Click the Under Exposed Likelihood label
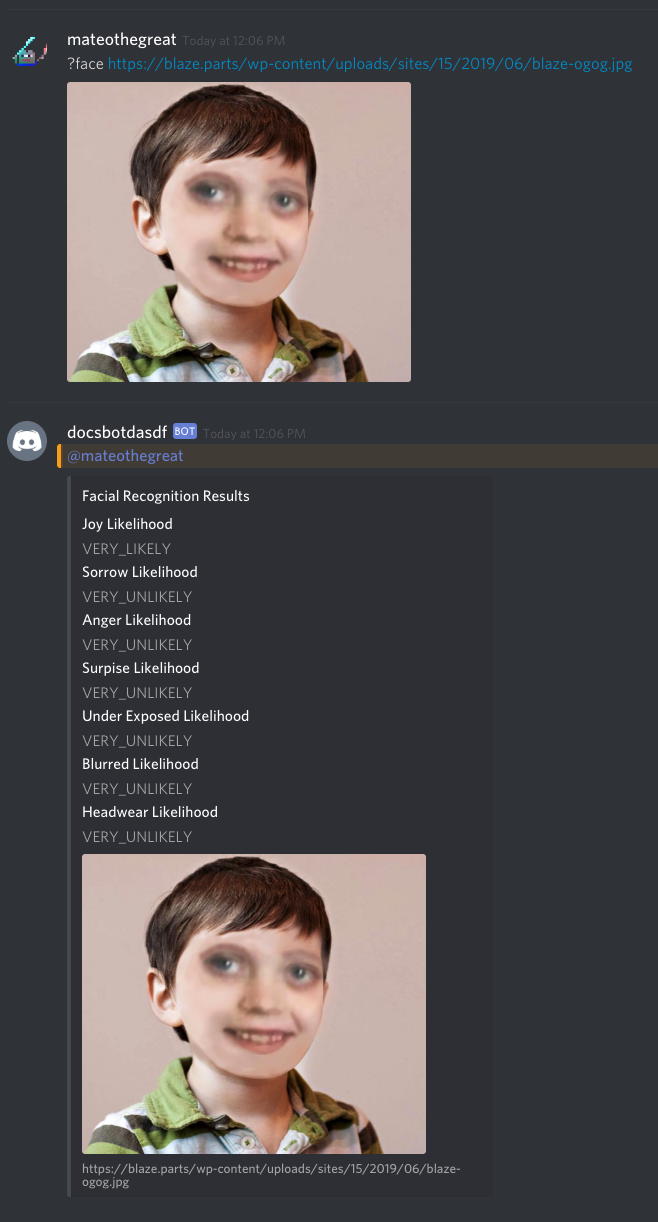Screen dimensions: 658x1222 click(x=165, y=716)
